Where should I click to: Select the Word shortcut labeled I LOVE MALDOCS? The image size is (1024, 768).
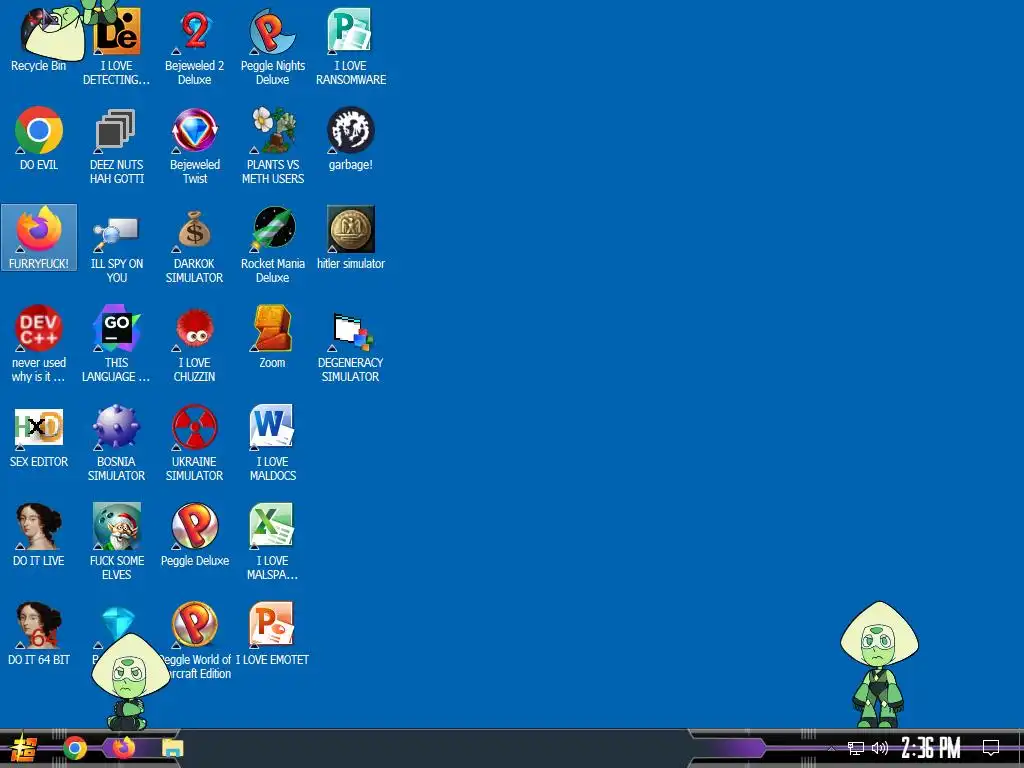pyautogui.click(x=272, y=442)
